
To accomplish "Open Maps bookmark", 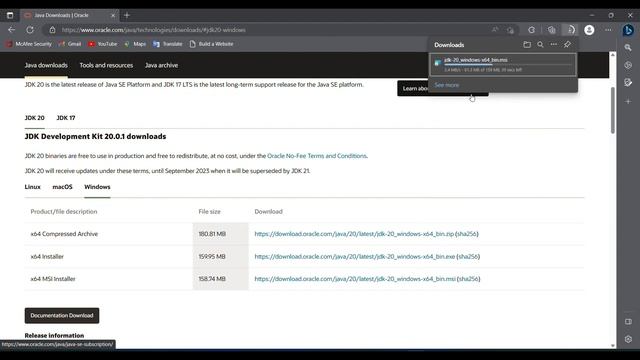I will pos(135,44).
